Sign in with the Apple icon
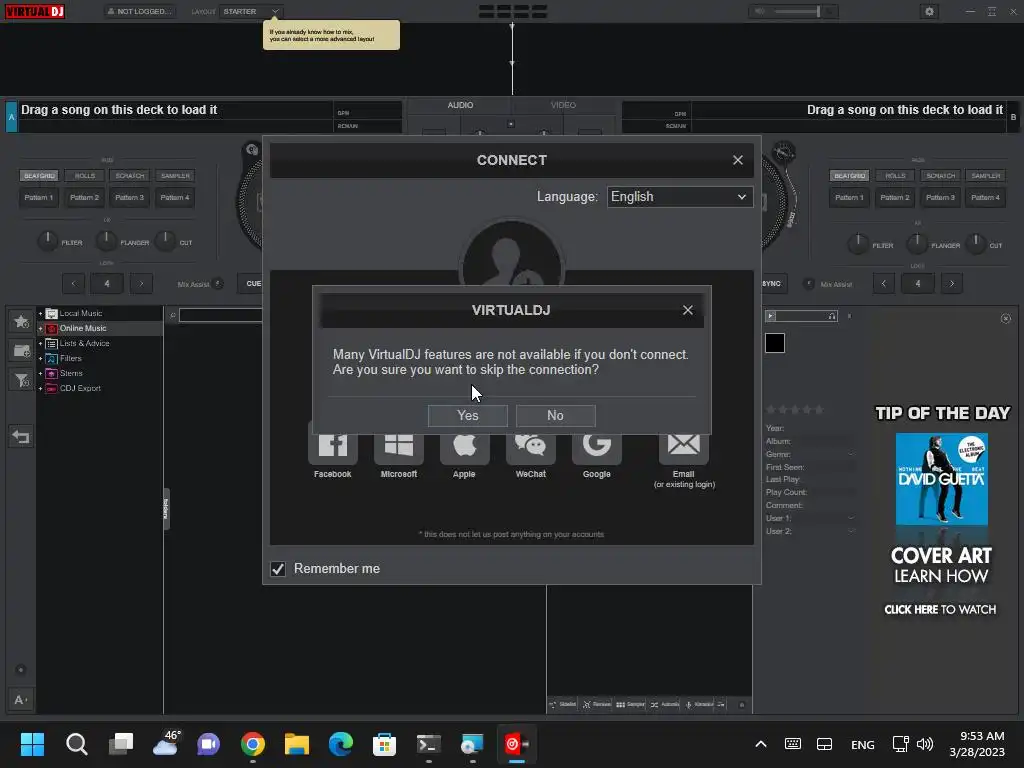The height and width of the screenshot is (768, 1024). click(464, 447)
